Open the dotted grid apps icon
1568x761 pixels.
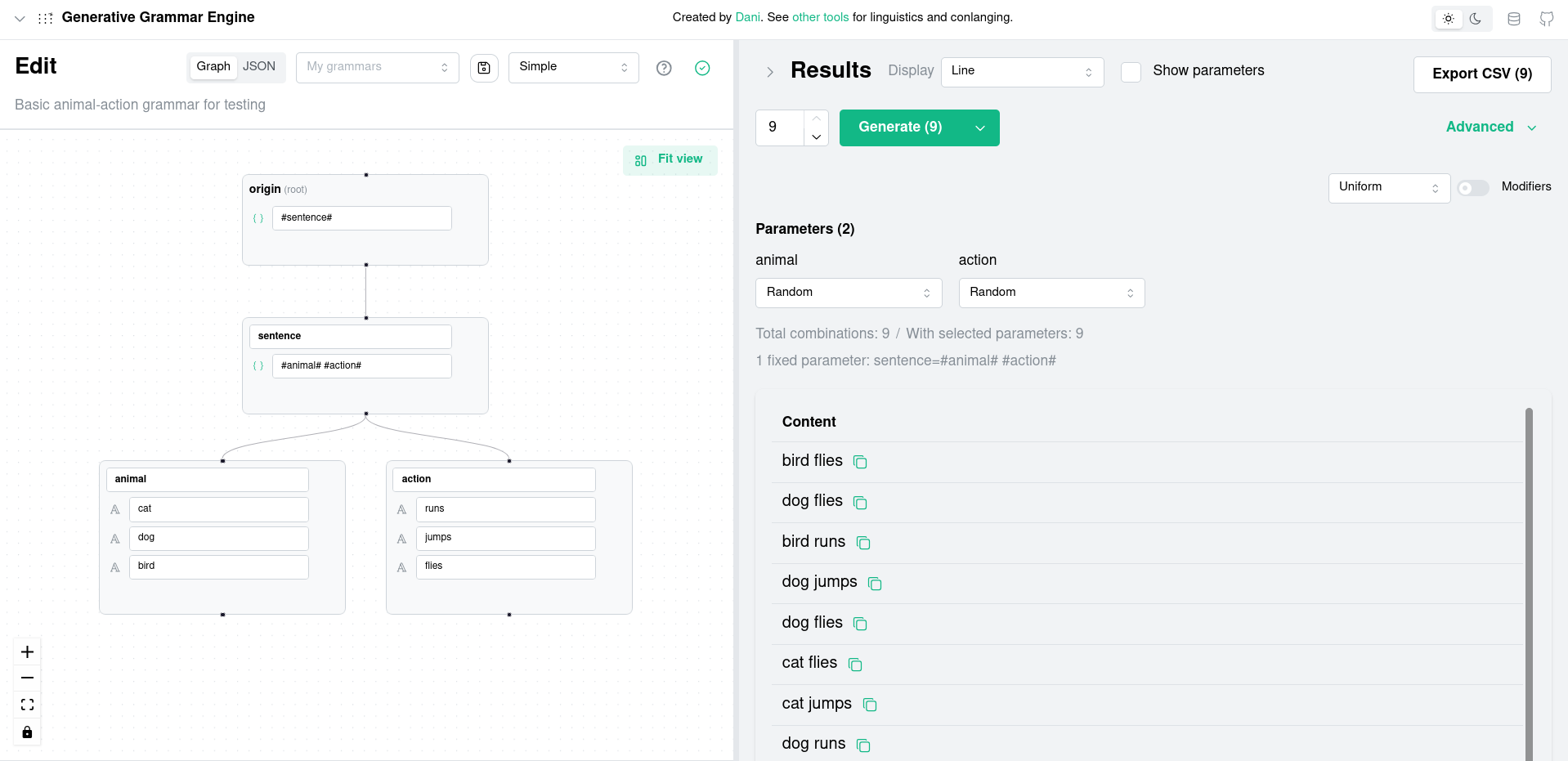coord(46,18)
